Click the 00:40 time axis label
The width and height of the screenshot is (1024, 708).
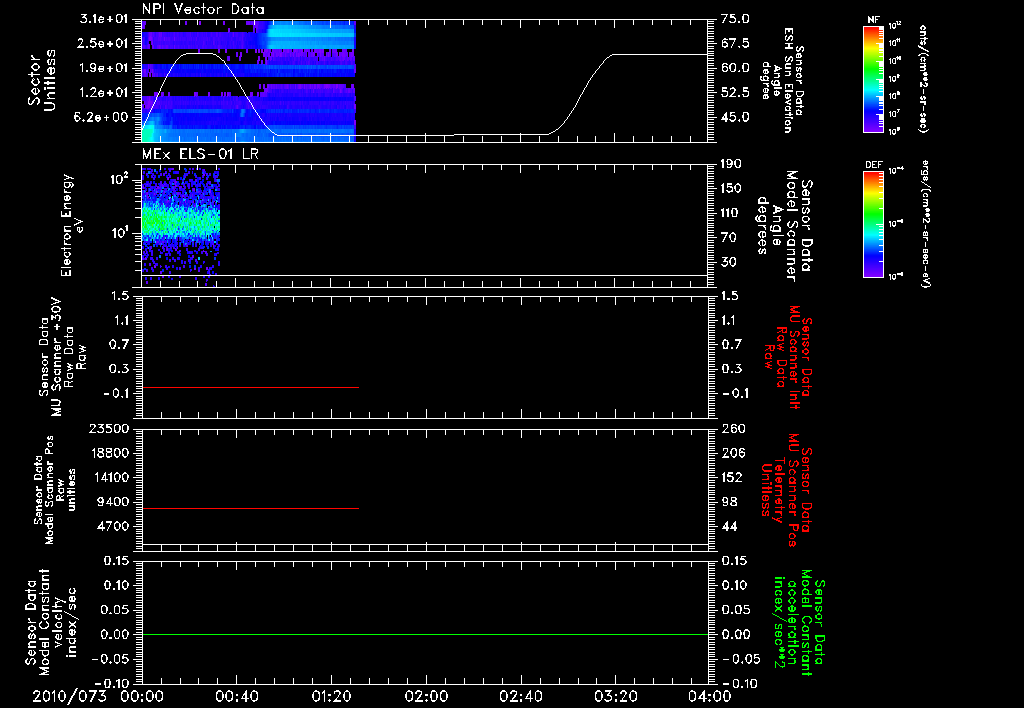tap(237, 696)
